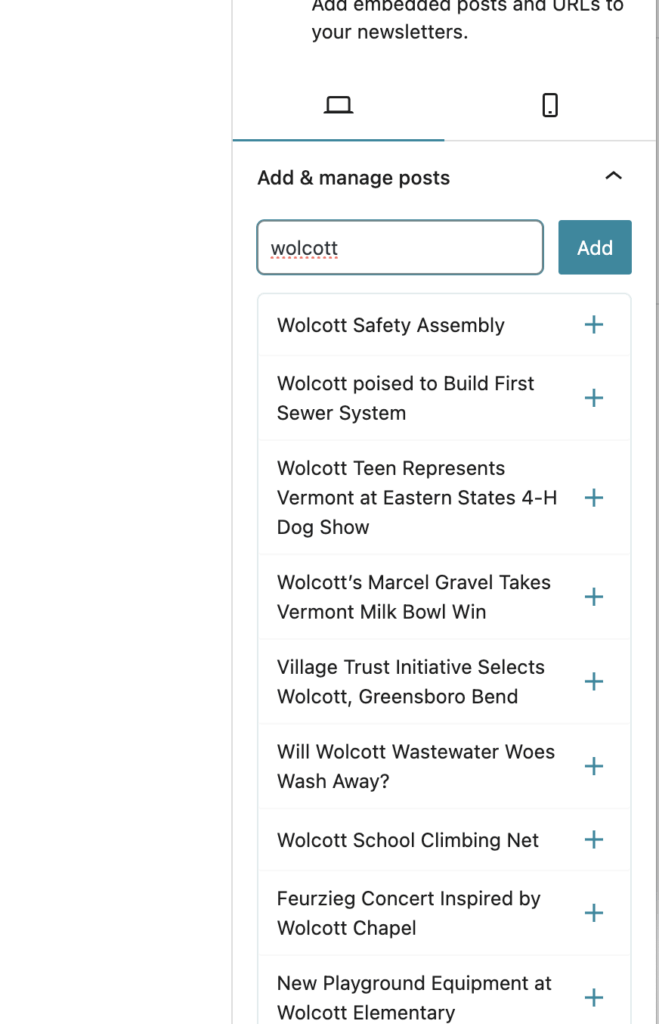Add Will Wolcott Wastewater Woes post

point(594,767)
